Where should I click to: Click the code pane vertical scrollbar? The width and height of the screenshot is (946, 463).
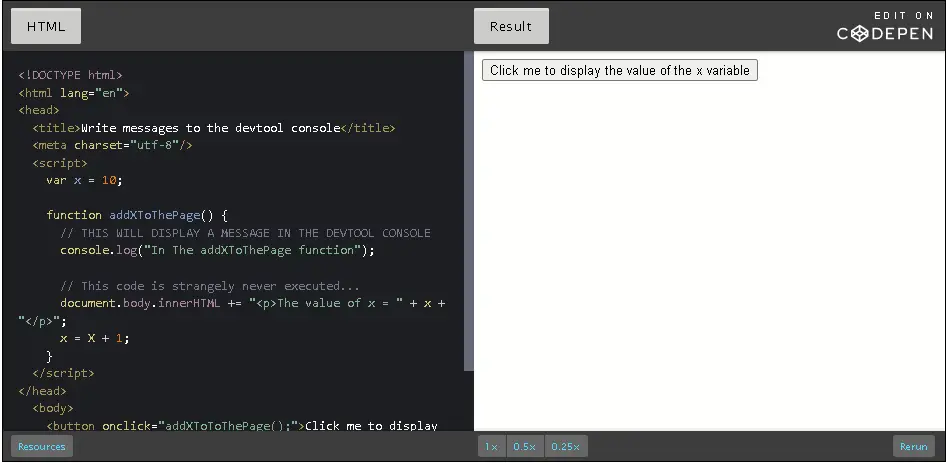coord(469,211)
